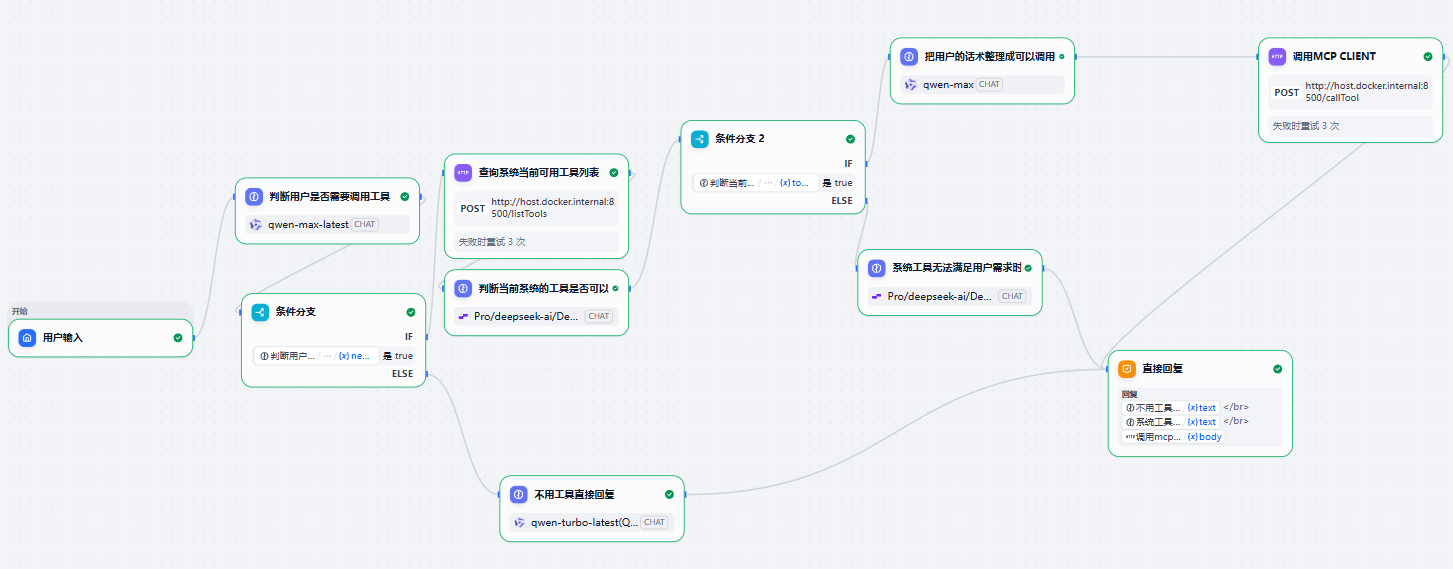
Task: Click the orange answer icon of 直接回复 node
Action: 1127,369
